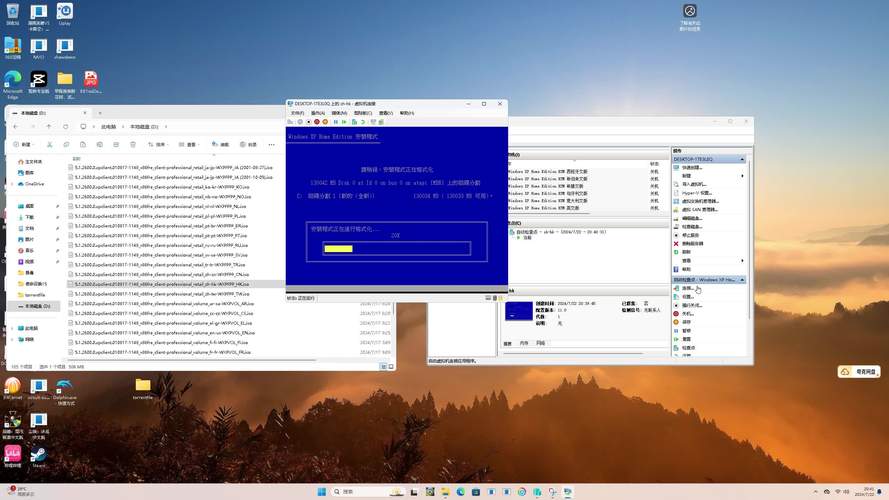The height and width of the screenshot is (500, 889).
Task: Select the highlighted zh-hk ISO file row
Action: click(x=176, y=284)
